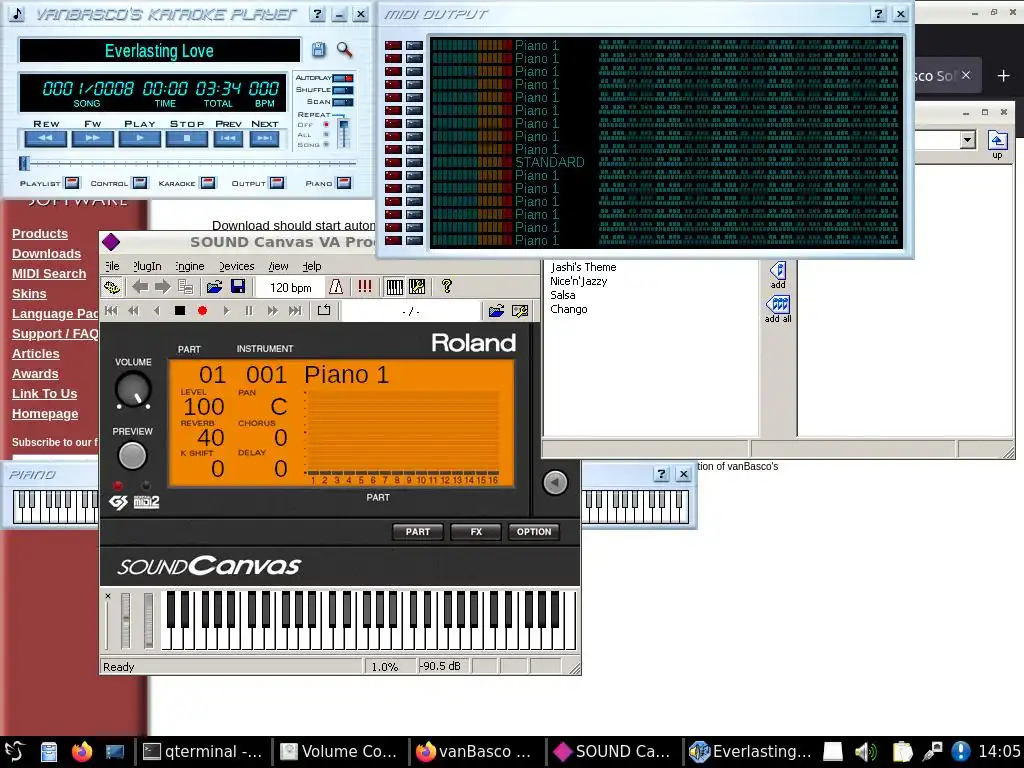The image size is (1024, 768).
Task: Stop playback in vanBasco's player
Action: (x=187, y=138)
